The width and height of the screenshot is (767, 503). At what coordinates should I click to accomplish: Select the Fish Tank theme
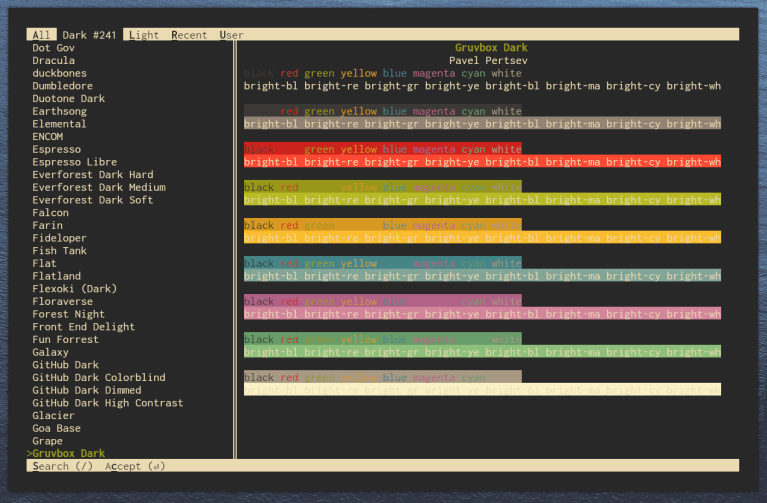(x=59, y=251)
